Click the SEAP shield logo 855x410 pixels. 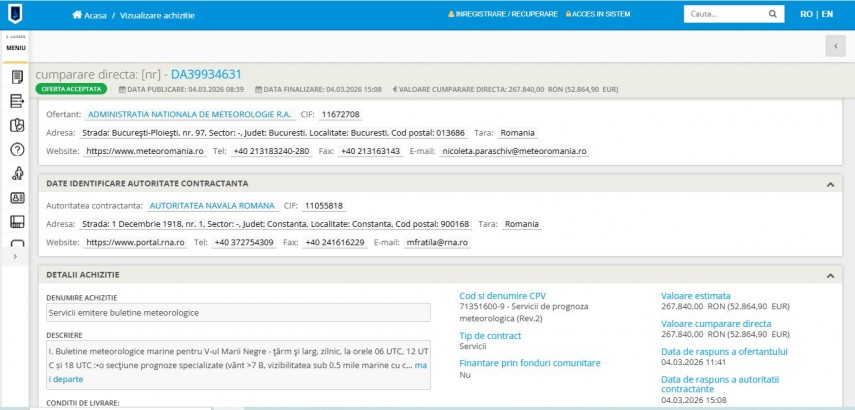click(16, 15)
